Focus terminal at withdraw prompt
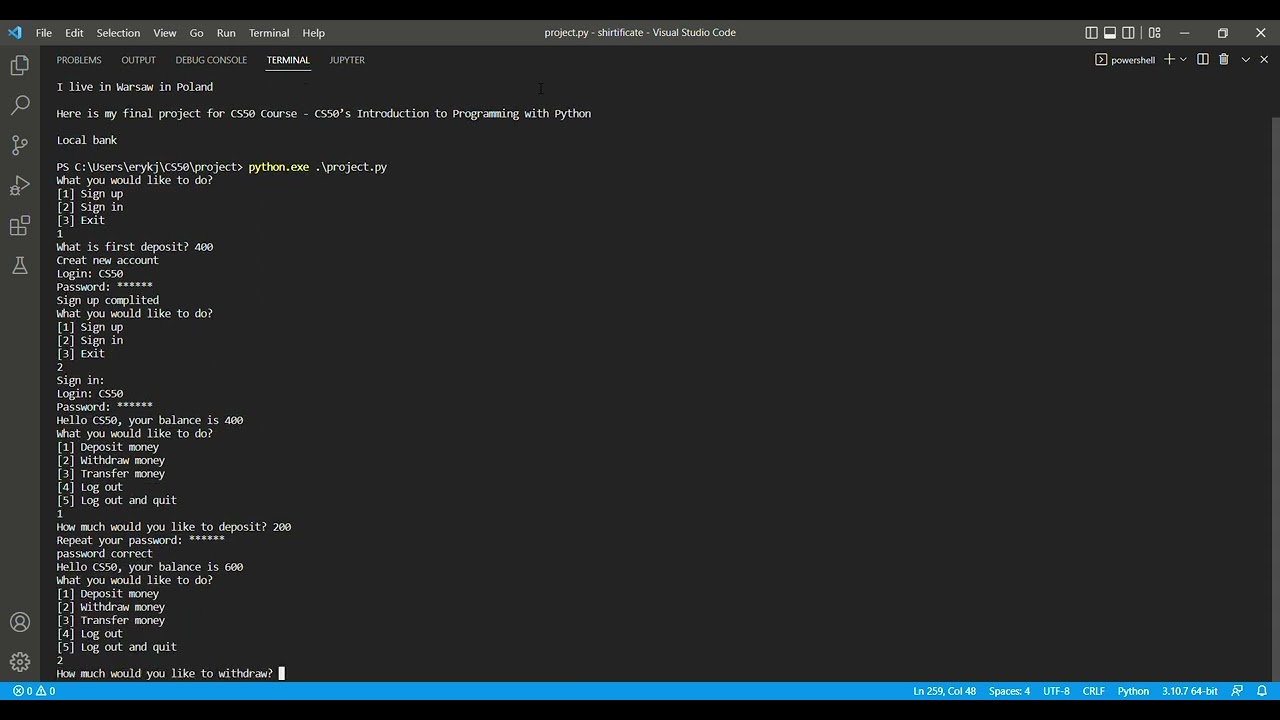The height and width of the screenshot is (720, 1280). tap(171, 673)
